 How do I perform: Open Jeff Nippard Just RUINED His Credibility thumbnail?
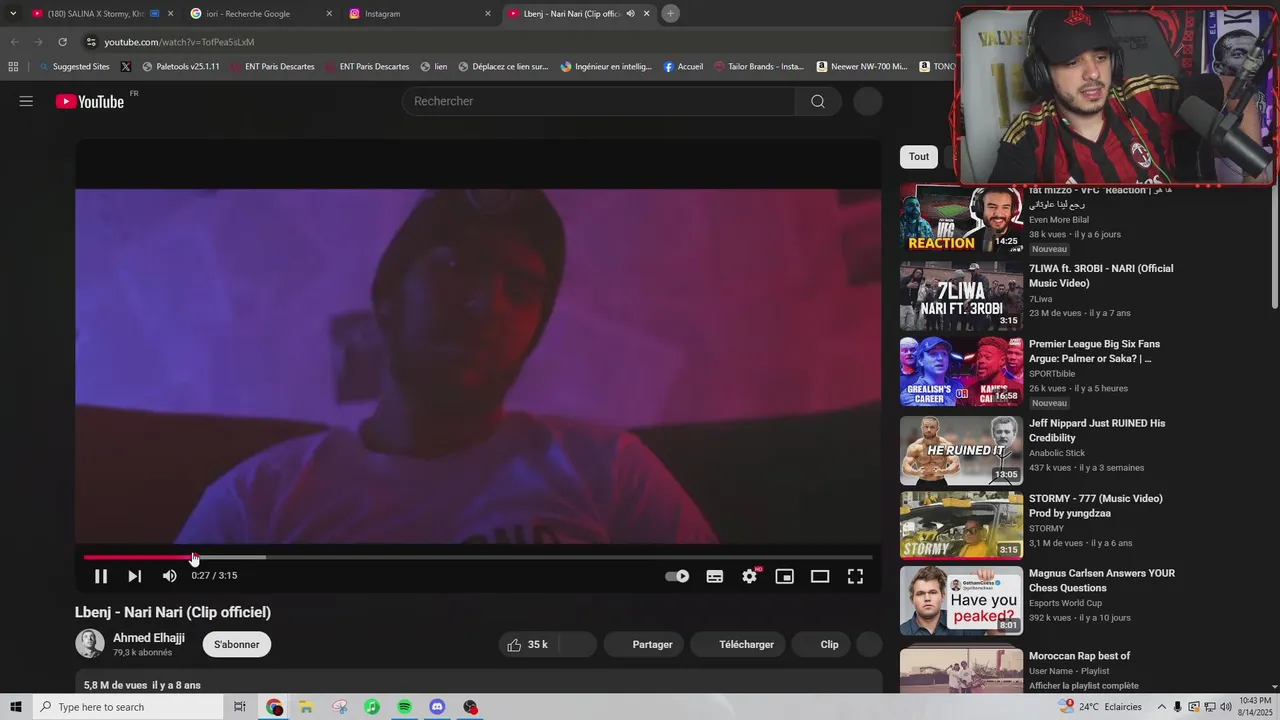[961, 450]
